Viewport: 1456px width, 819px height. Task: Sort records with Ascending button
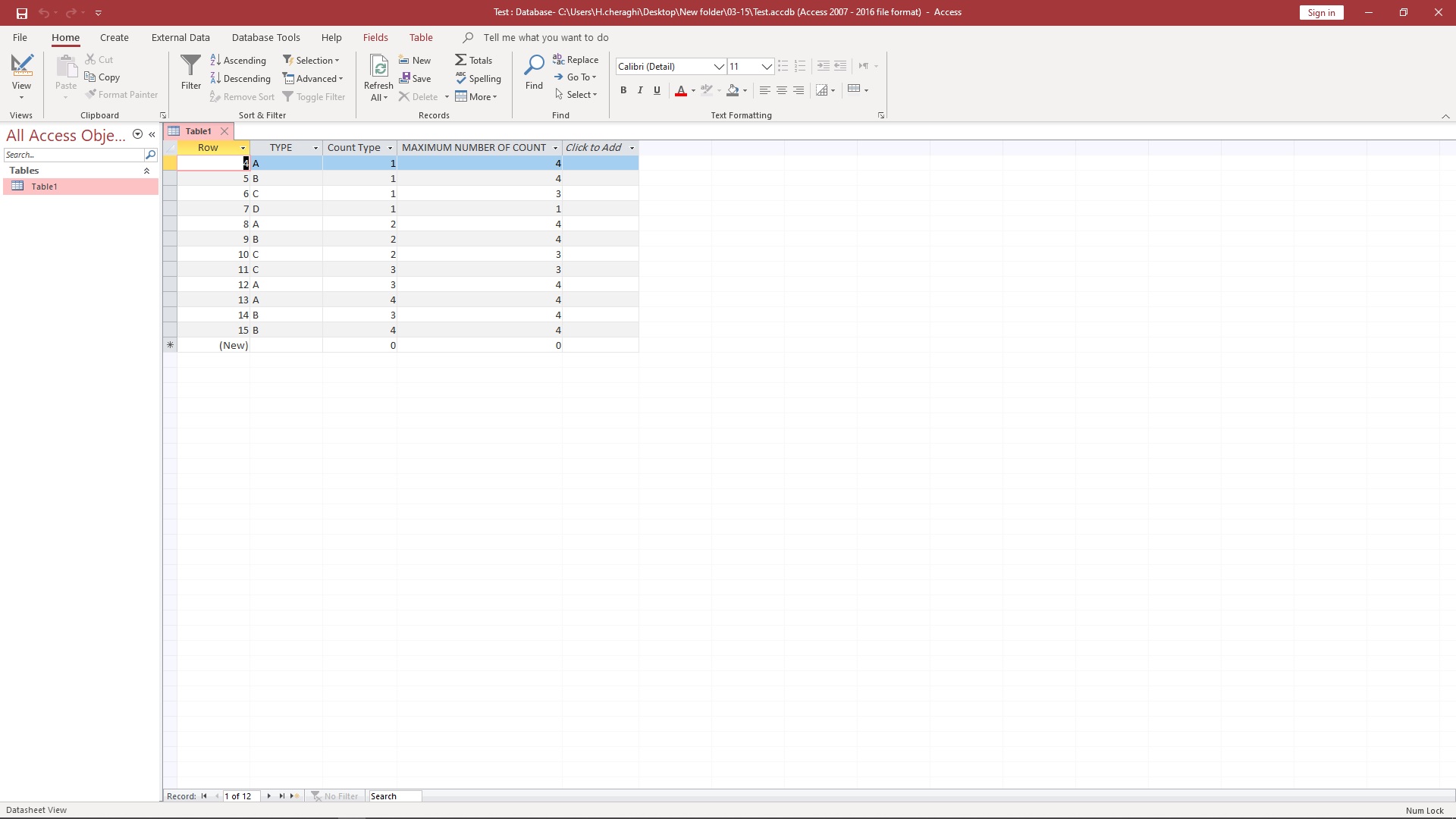pyautogui.click(x=238, y=61)
